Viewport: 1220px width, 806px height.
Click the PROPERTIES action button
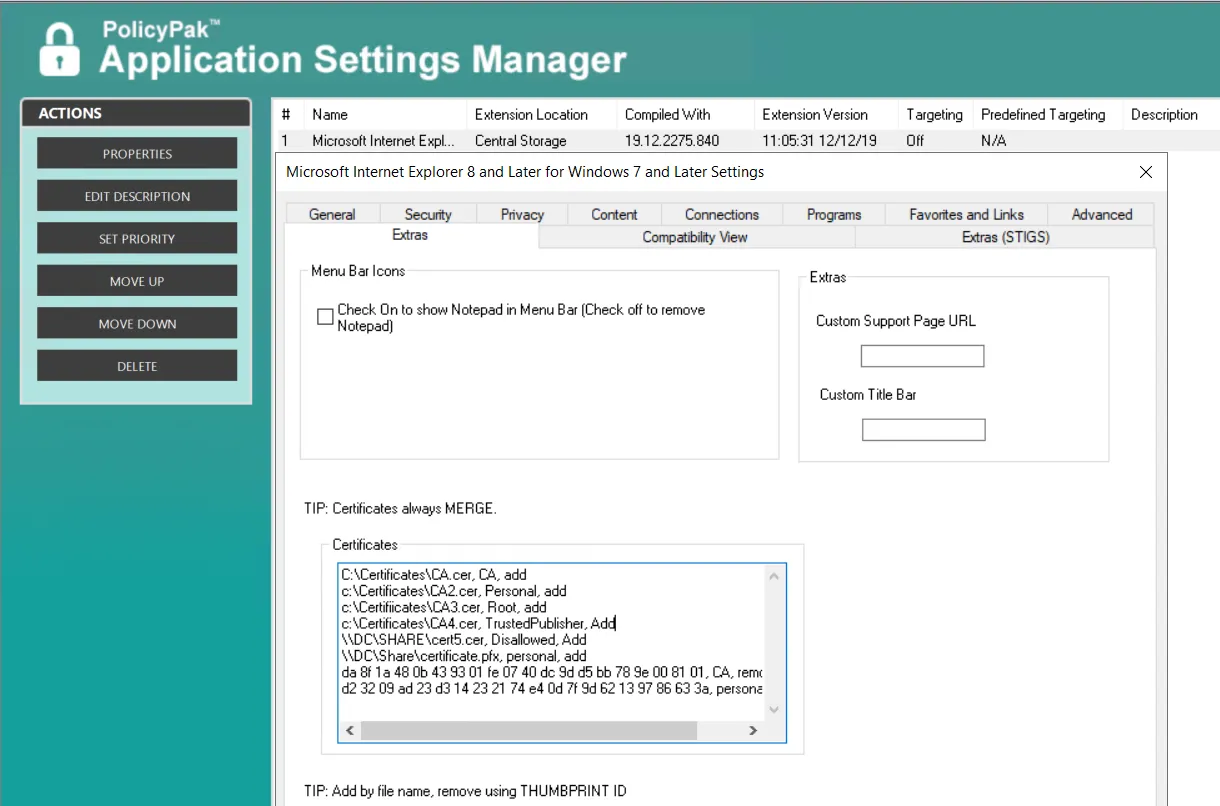click(x=137, y=154)
